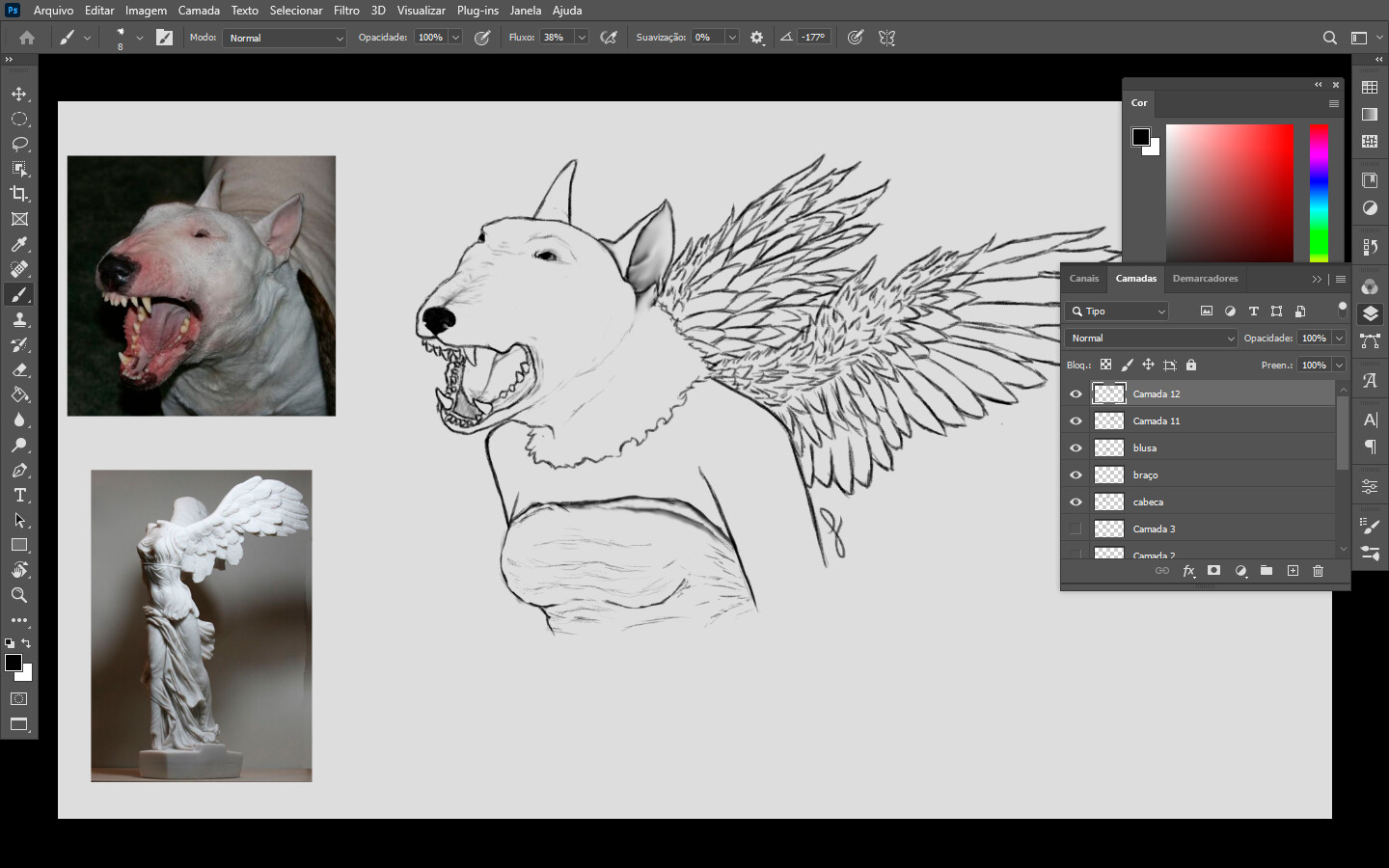
Task: Select the Eraser tool
Action: point(19,370)
